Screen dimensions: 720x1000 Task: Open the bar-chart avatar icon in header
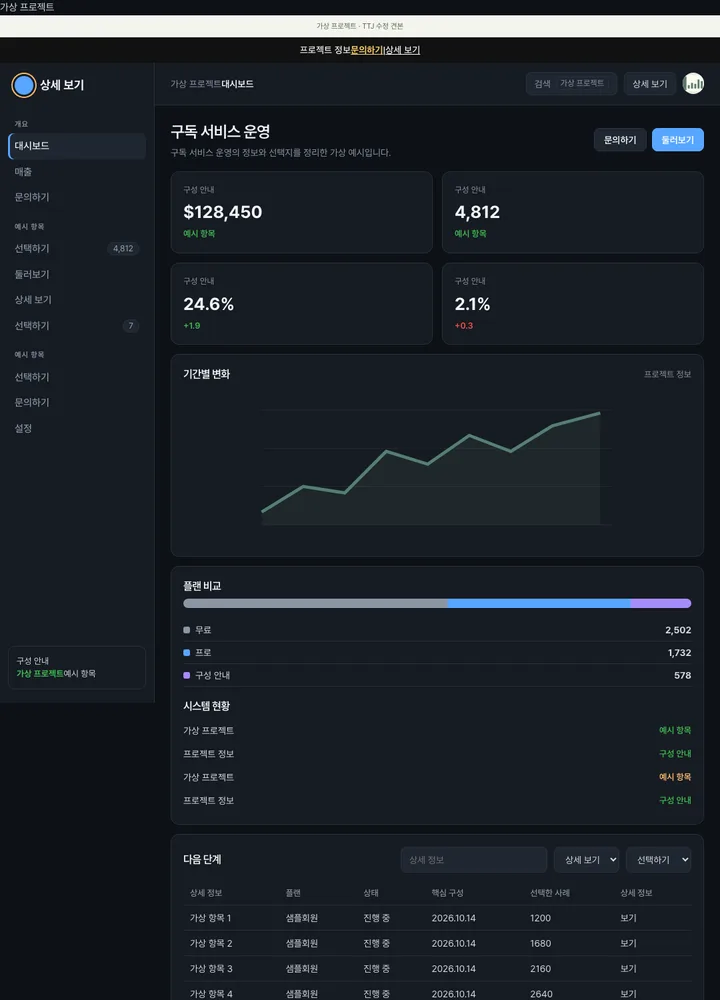coord(693,84)
